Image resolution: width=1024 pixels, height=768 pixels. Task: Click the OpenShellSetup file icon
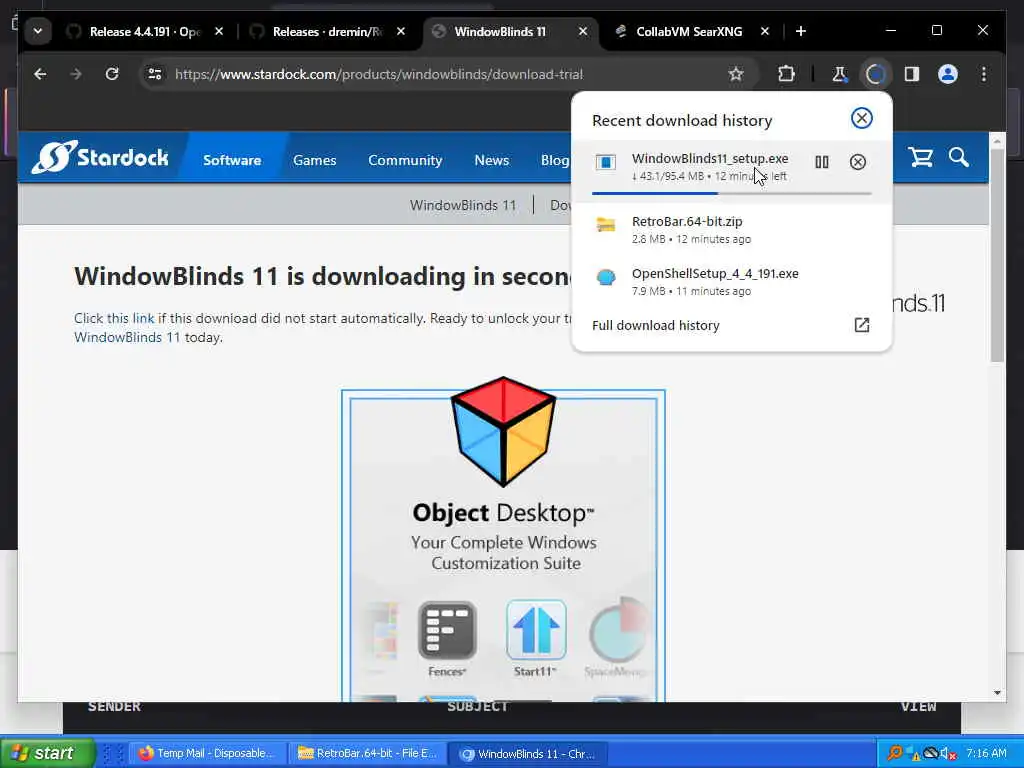[x=605, y=277]
